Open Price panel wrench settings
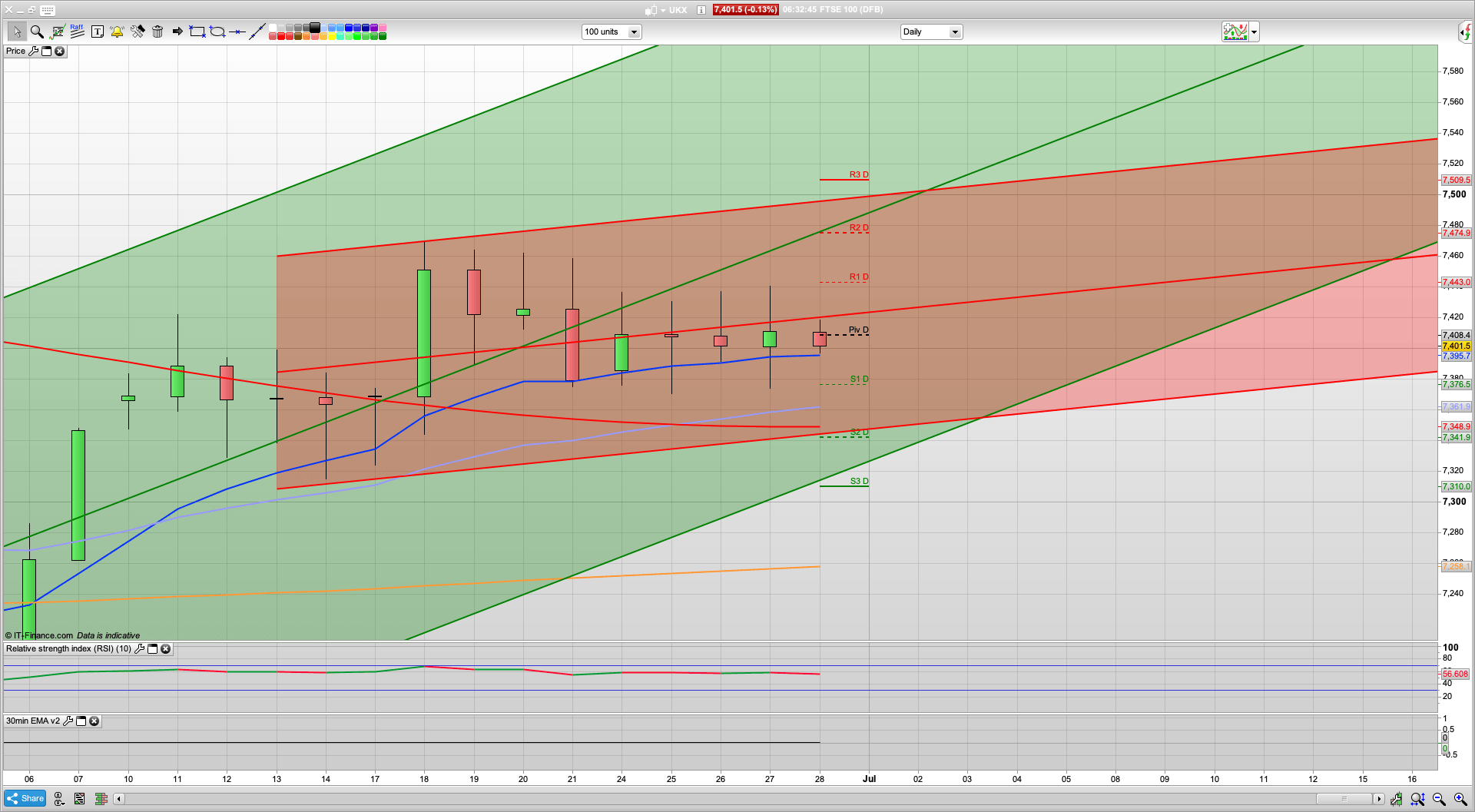 click(x=33, y=51)
